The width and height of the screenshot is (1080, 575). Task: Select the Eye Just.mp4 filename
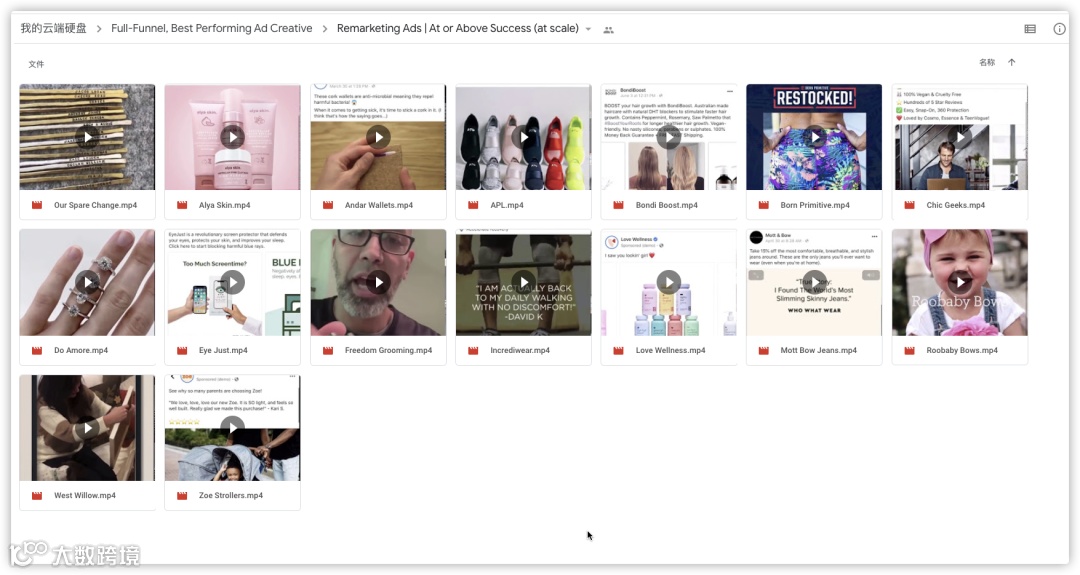223,351
